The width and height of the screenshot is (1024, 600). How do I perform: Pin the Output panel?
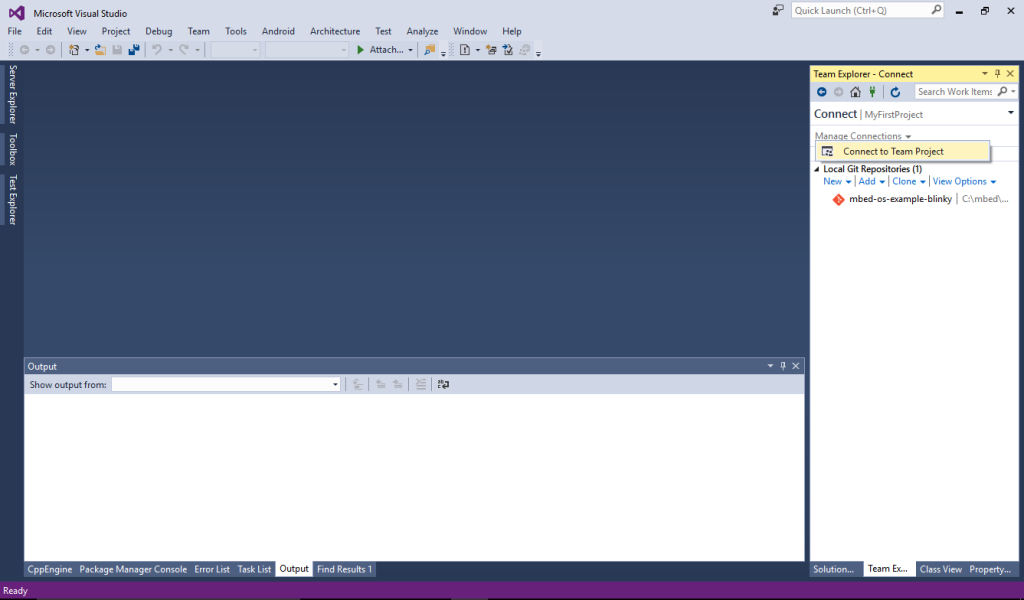tap(782, 366)
